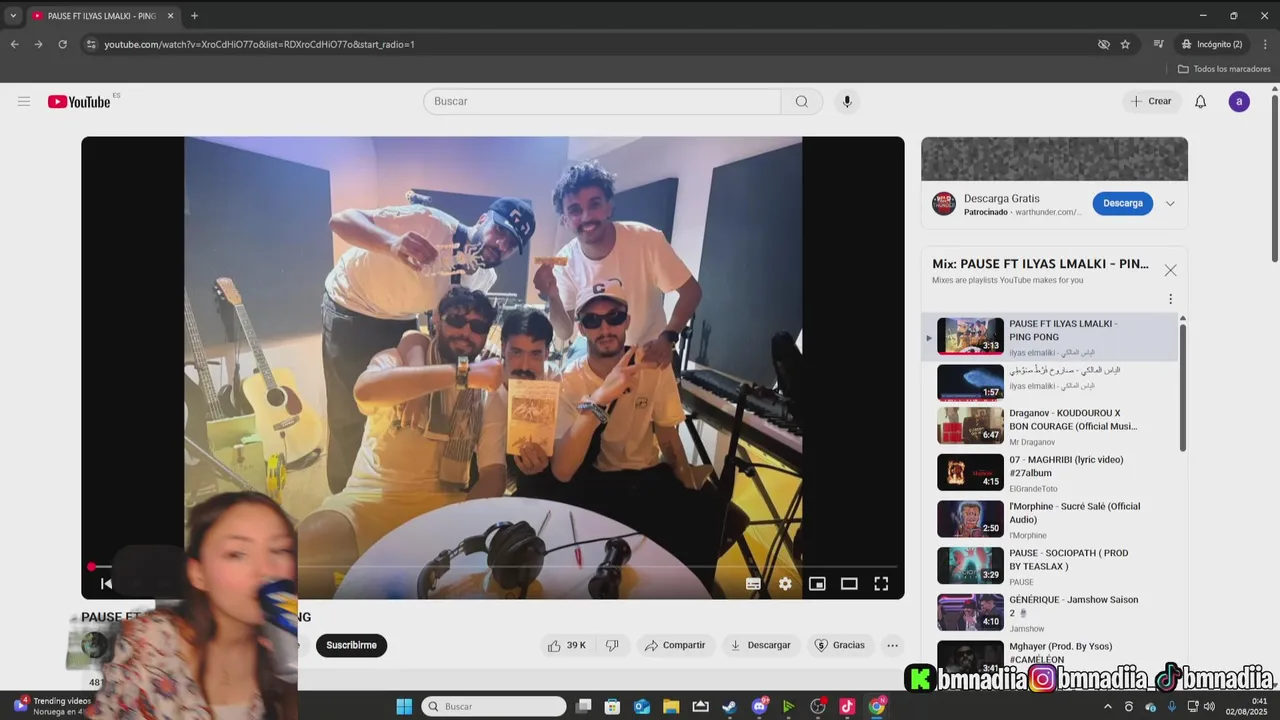The height and width of the screenshot is (720, 1280).
Task: Open Steam from the taskbar
Action: pyautogui.click(x=729, y=706)
